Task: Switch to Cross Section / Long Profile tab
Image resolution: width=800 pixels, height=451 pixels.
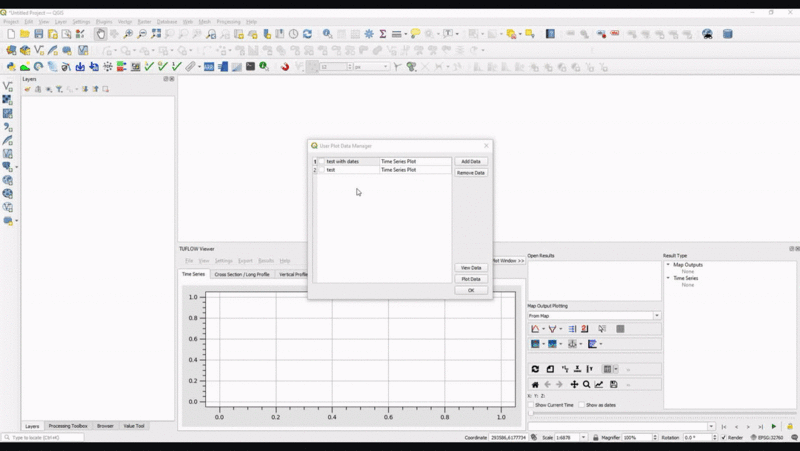Action: point(242,274)
